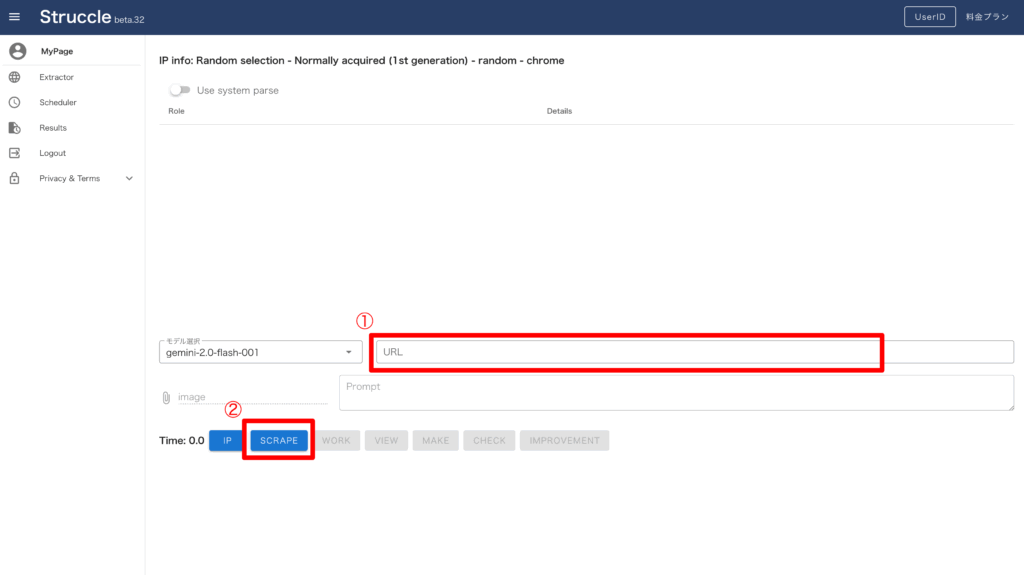
Task: Click the Logout arrow icon
Action: point(14,153)
